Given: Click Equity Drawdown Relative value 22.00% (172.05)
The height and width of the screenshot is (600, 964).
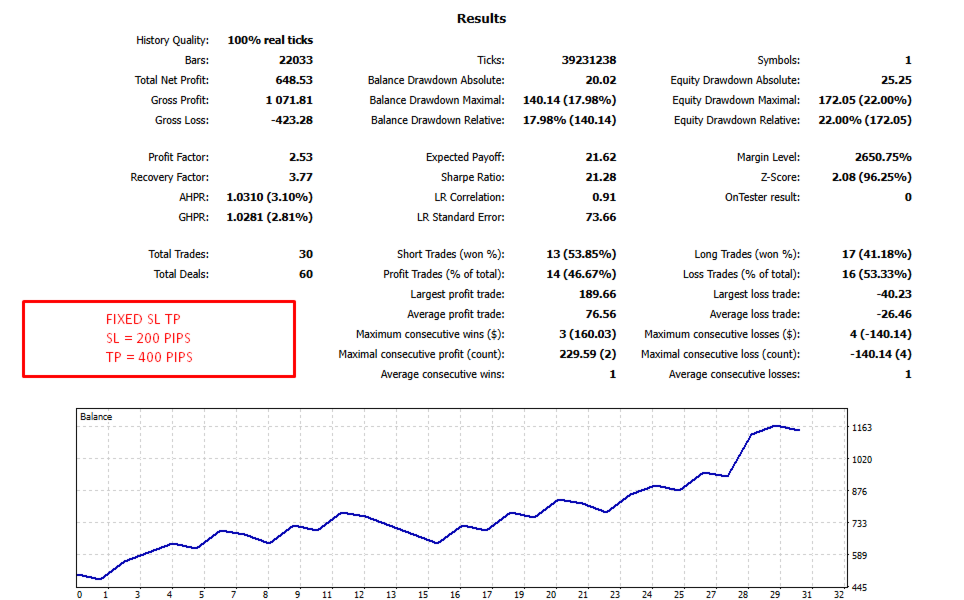Looking at the screenshot, I should (x=865, y=120).
